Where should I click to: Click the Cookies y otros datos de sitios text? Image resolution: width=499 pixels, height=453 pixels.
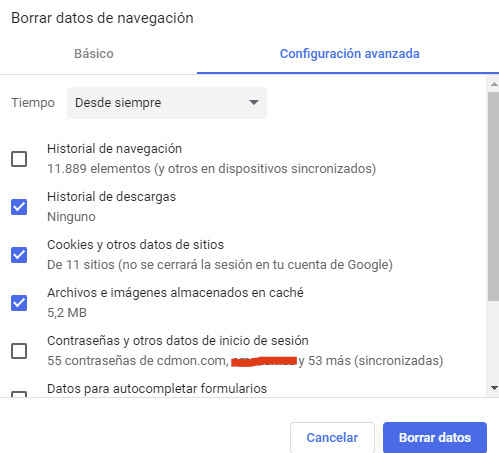135,245
